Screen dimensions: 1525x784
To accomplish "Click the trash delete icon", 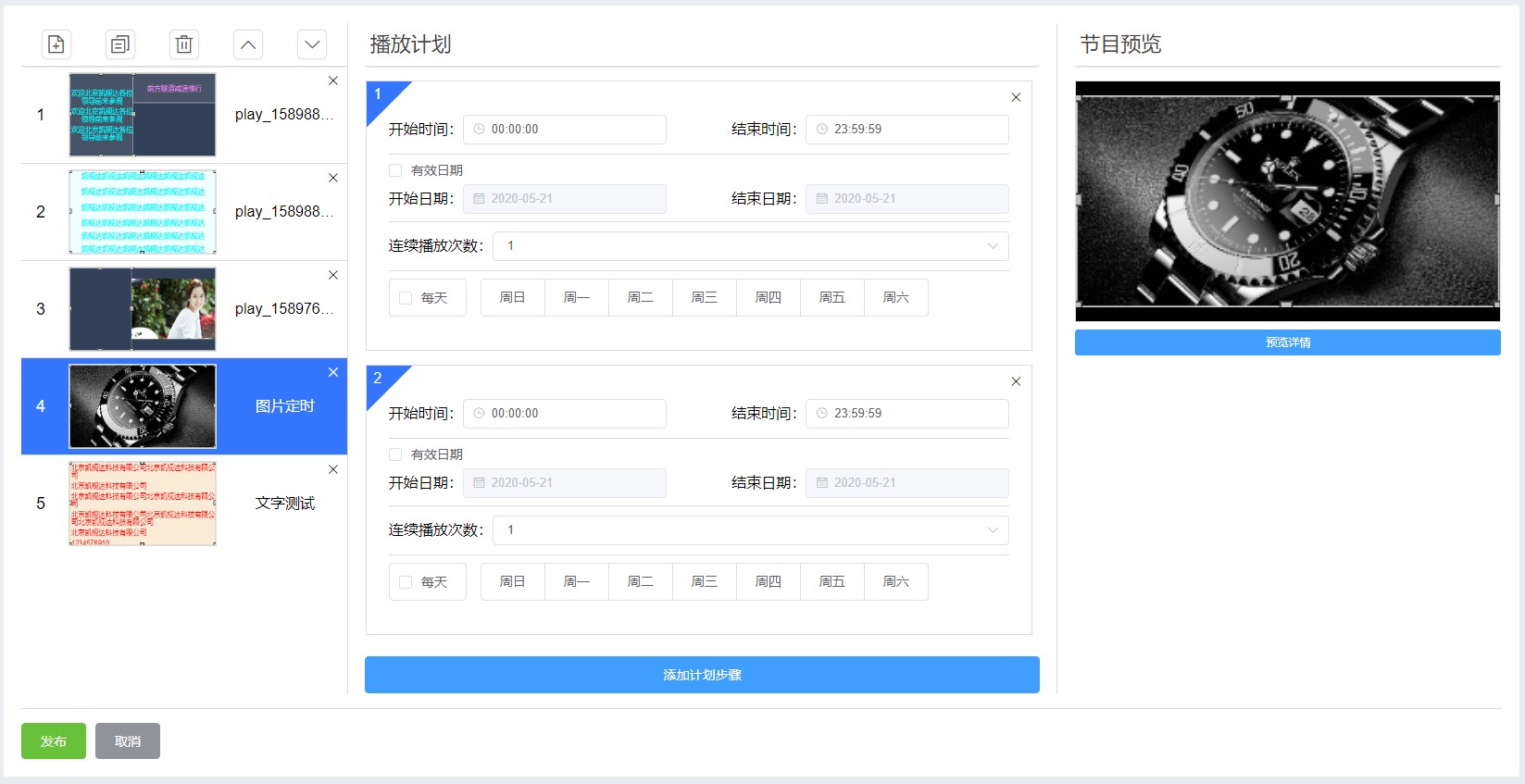I will [x=184, y=44].
